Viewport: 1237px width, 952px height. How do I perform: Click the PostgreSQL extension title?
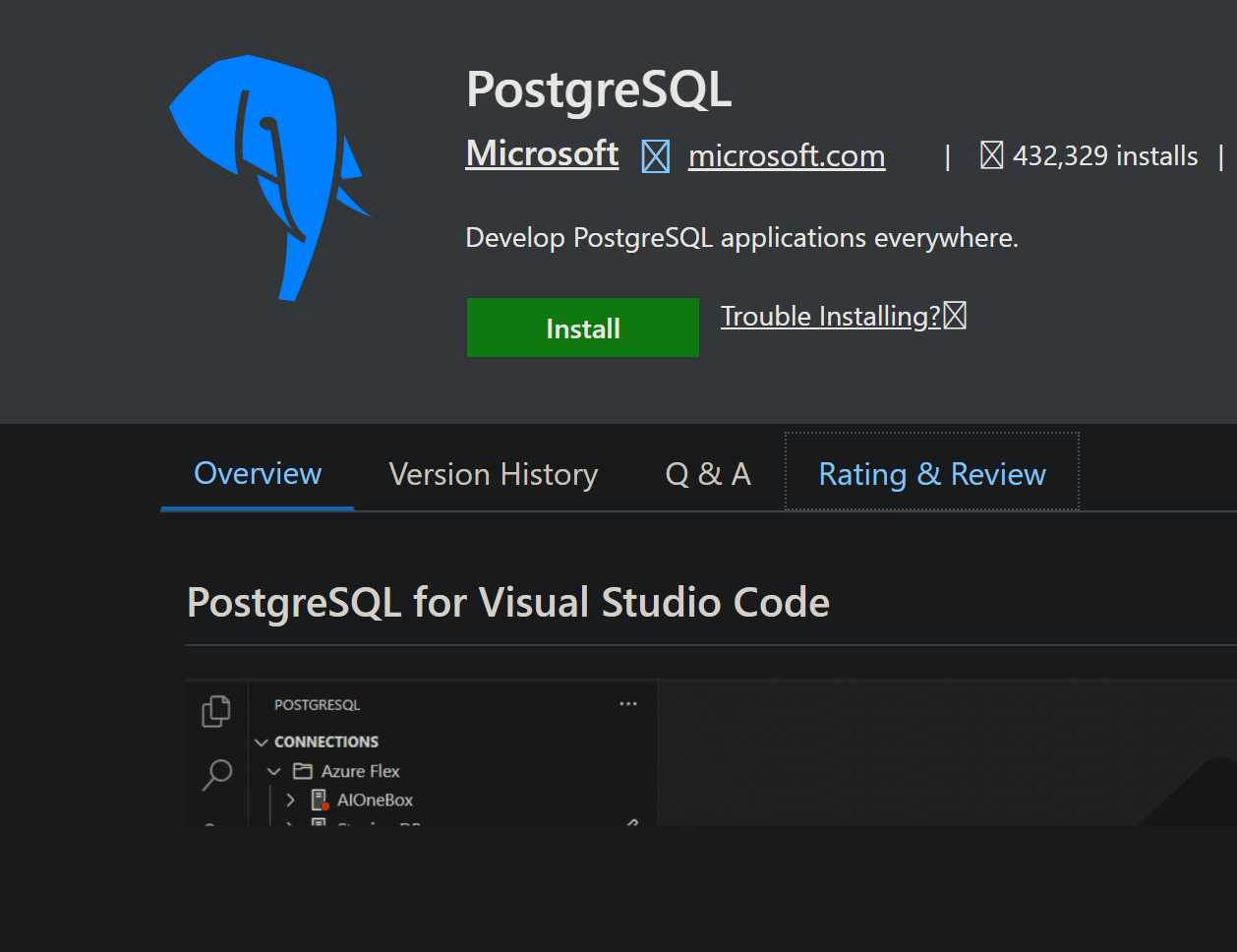[x=599, y=89]
